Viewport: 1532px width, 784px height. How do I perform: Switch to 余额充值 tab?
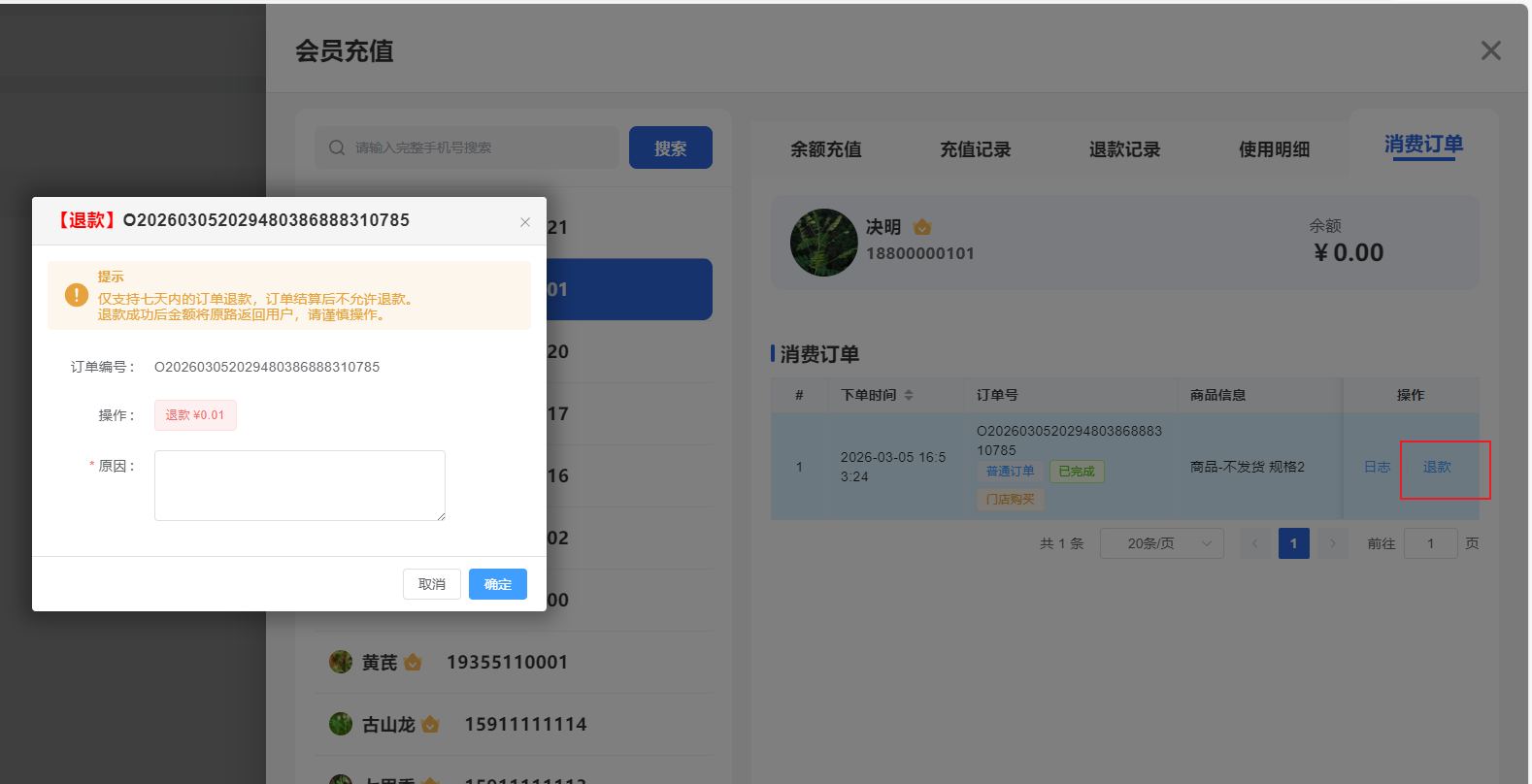826,149
